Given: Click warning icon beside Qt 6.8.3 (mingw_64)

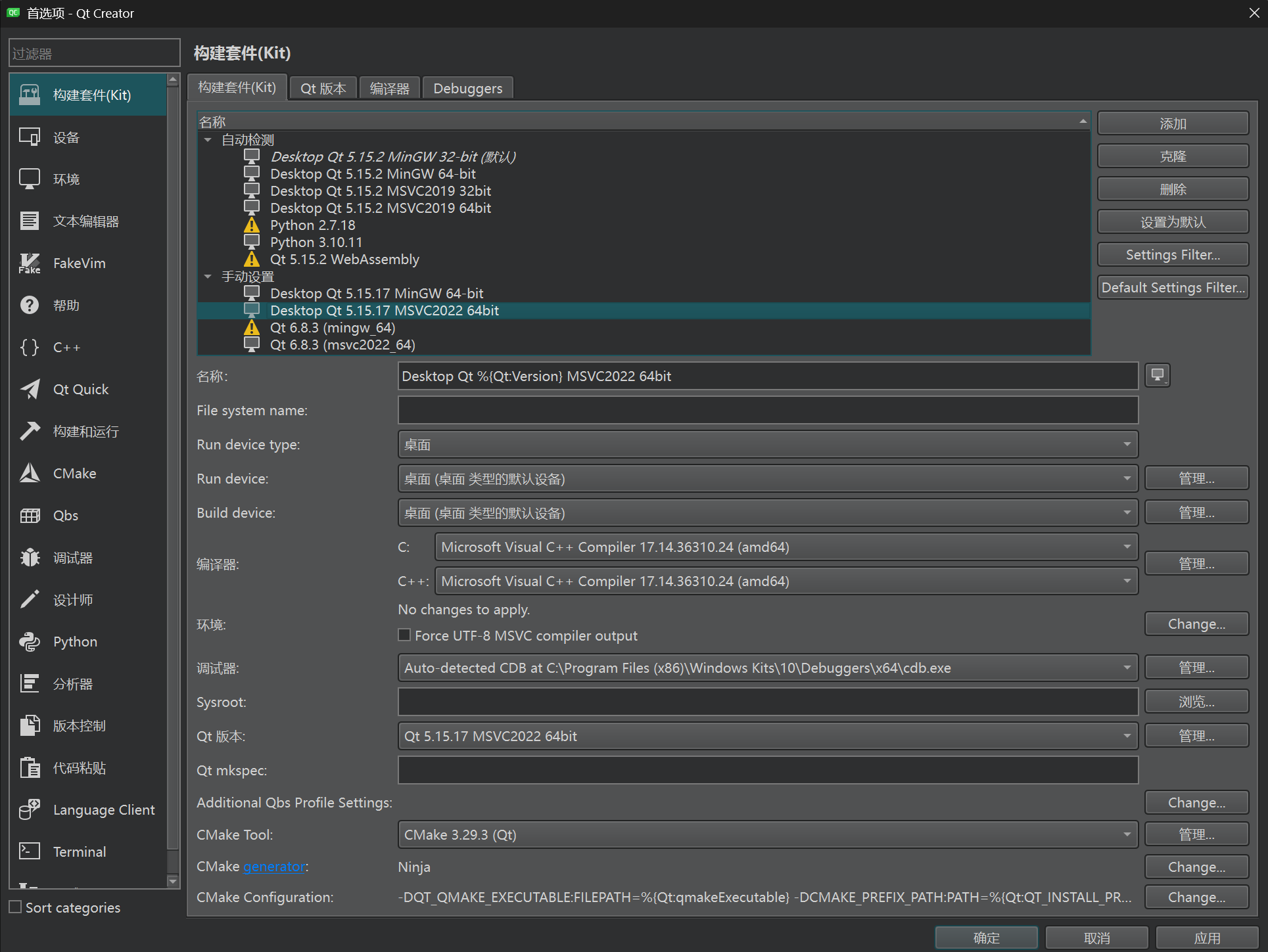Looking at the screenshot, I should point(252,328).
